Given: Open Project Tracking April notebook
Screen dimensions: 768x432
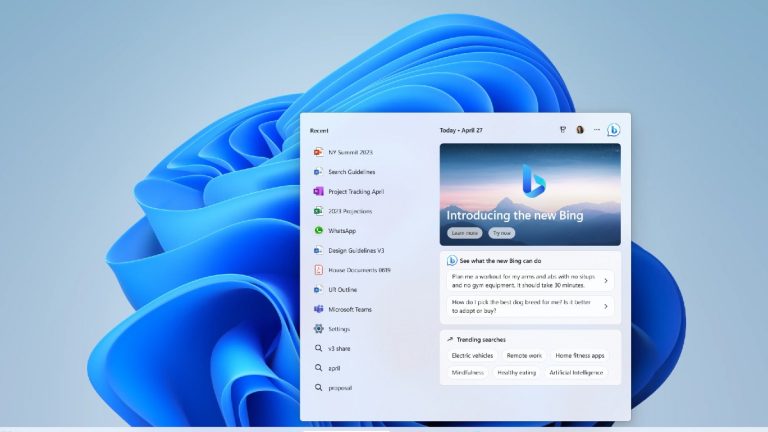Looking at the screenshot, I should click(x=356, y=192).
